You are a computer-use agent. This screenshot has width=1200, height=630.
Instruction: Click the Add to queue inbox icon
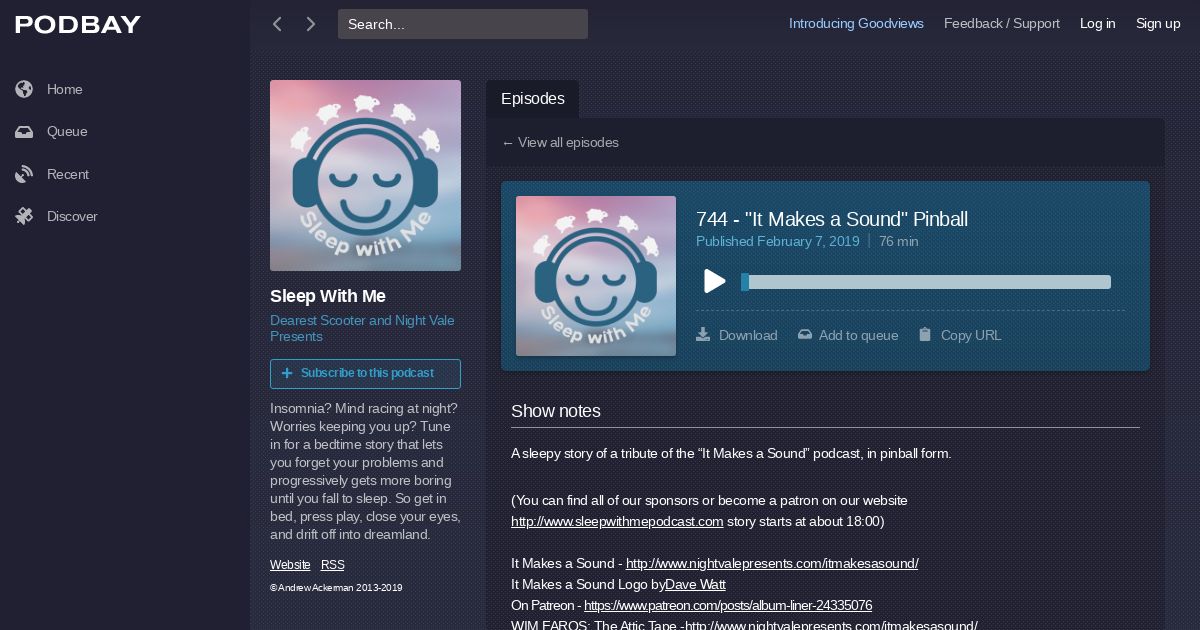click(805, 335)
